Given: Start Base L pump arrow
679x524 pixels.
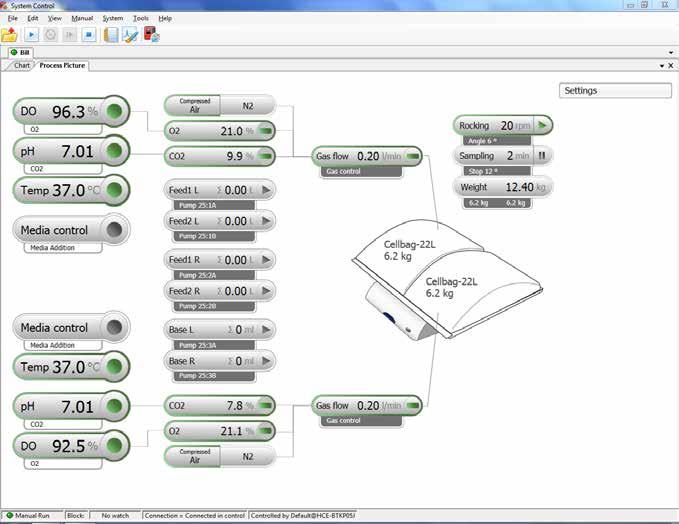Looking at the screenshot, I should [266, 330].
